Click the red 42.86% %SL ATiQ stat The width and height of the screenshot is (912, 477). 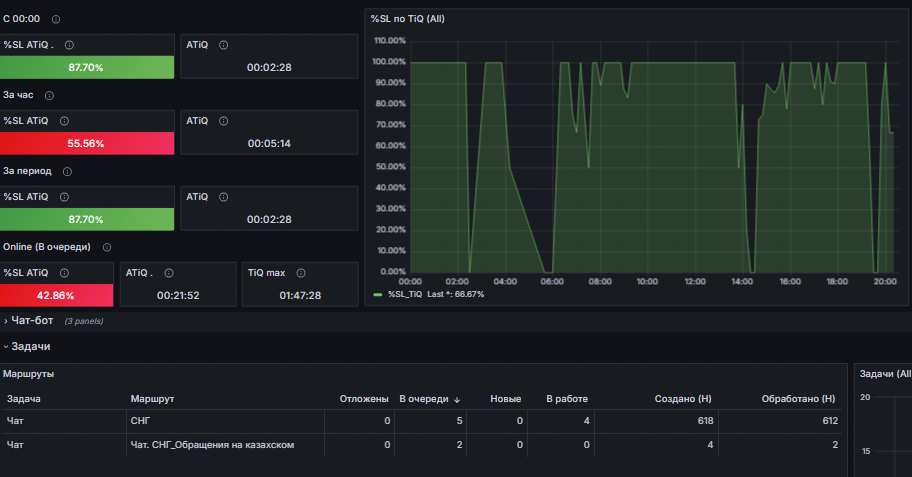(x=56, y=296)
